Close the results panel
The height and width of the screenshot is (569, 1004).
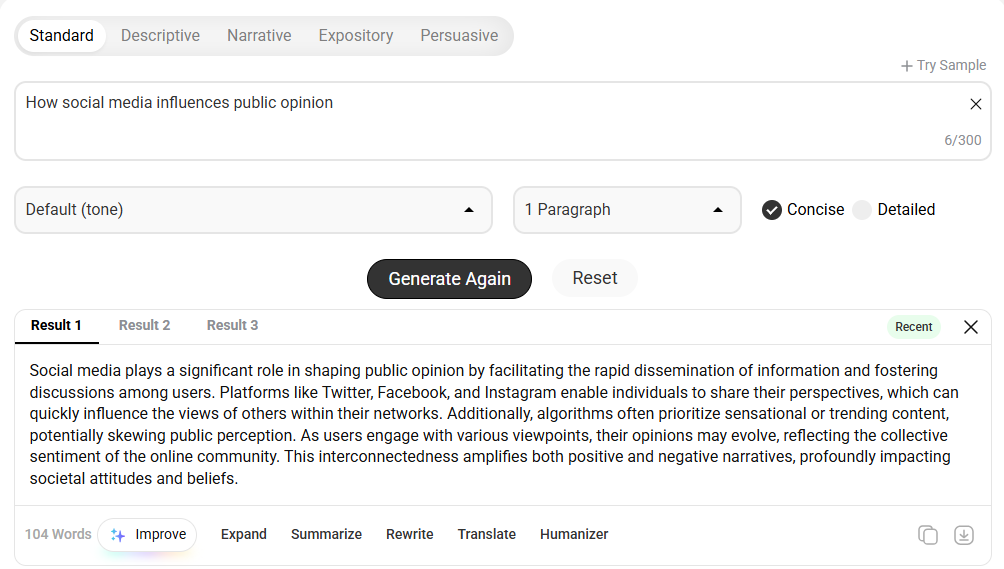pyautogui.click(x=971, y=327)
